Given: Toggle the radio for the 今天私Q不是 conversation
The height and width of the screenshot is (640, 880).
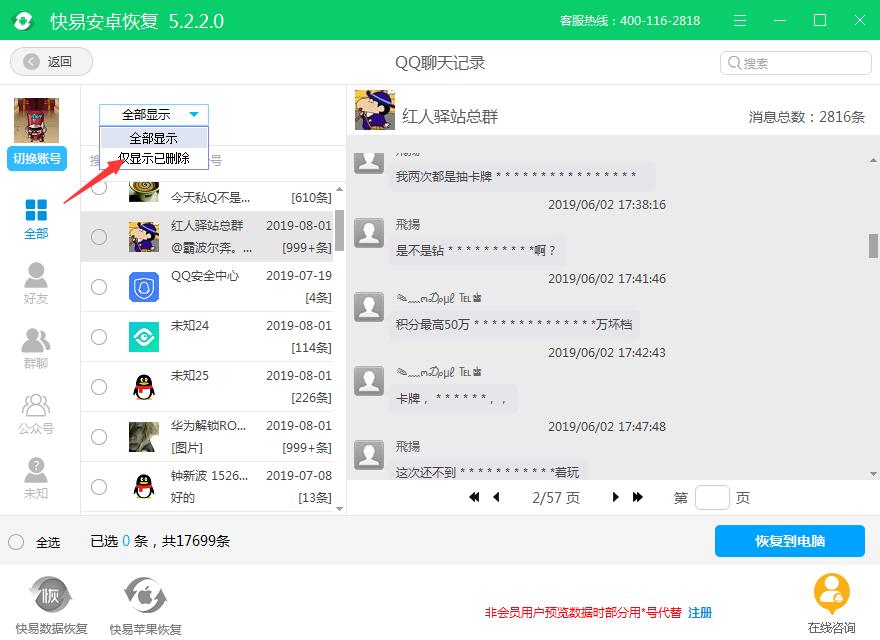Looking at the screenshot, I should (99, 188).
